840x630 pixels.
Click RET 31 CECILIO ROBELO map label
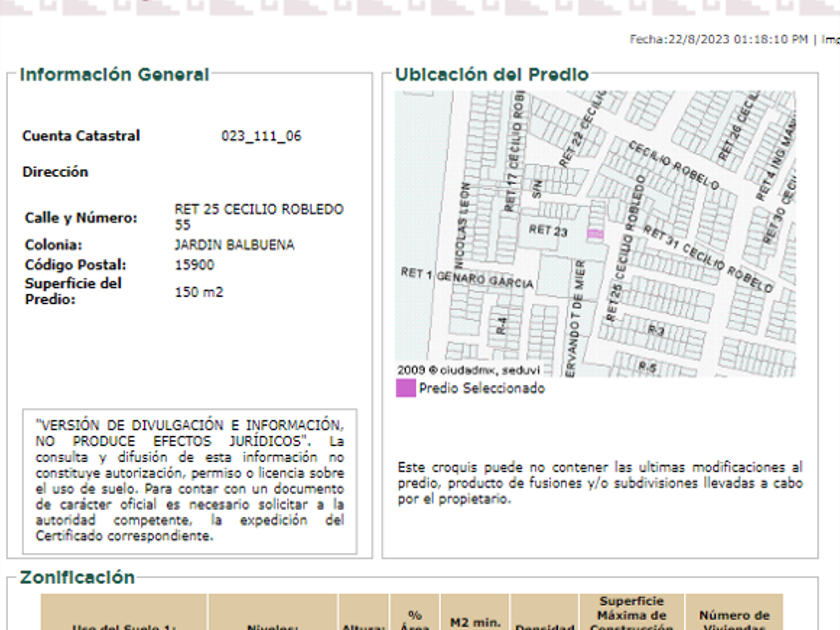708,258
